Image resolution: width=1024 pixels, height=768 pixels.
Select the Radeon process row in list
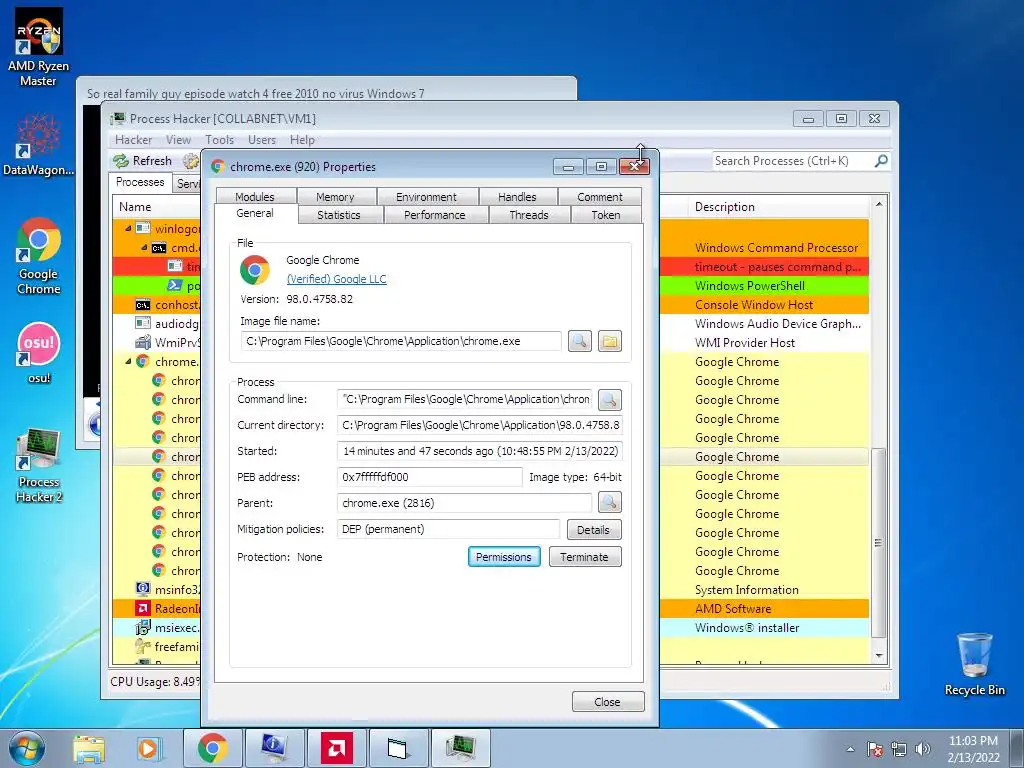pyautogui.click(x=491, y=608)
